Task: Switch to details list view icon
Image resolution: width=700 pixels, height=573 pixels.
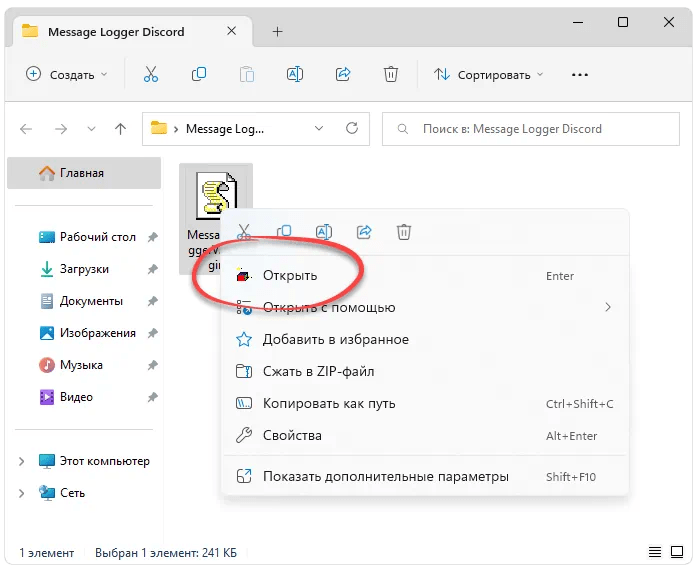Action: 655,552
